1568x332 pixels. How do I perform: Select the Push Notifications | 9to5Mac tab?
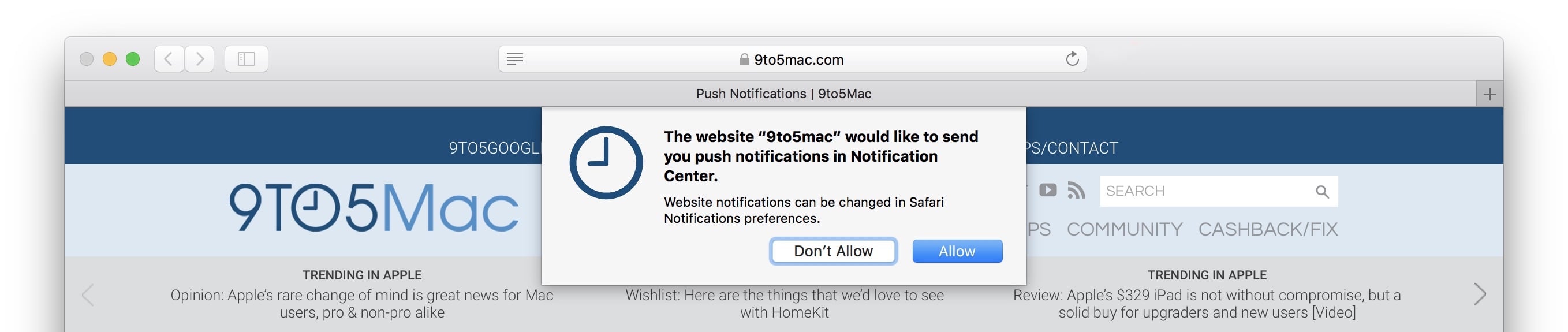coord(783,94)
